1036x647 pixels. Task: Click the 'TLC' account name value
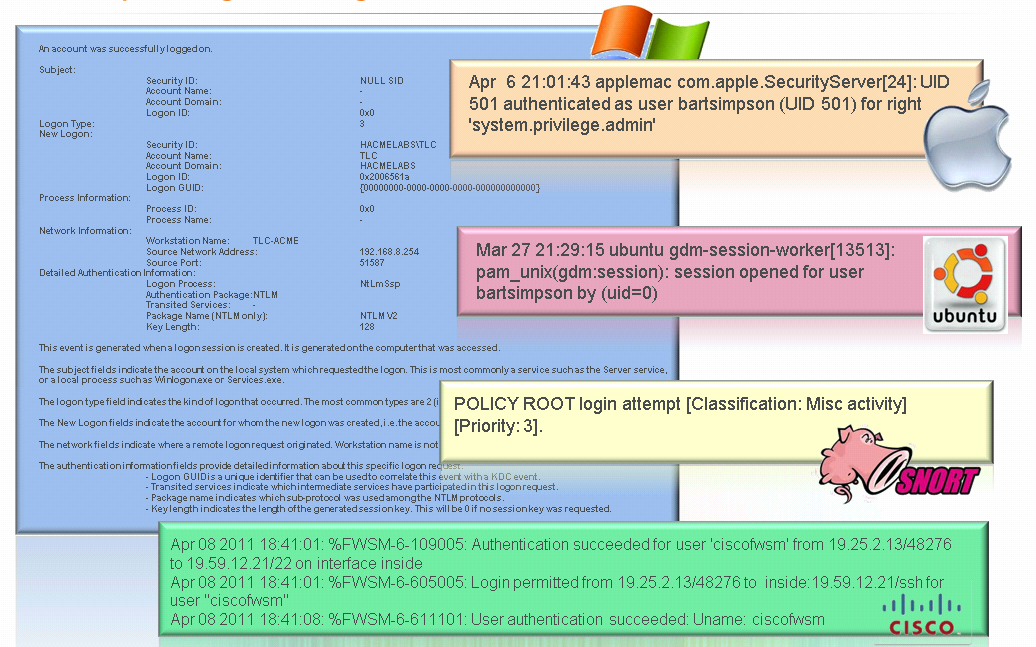coord(369,156)
